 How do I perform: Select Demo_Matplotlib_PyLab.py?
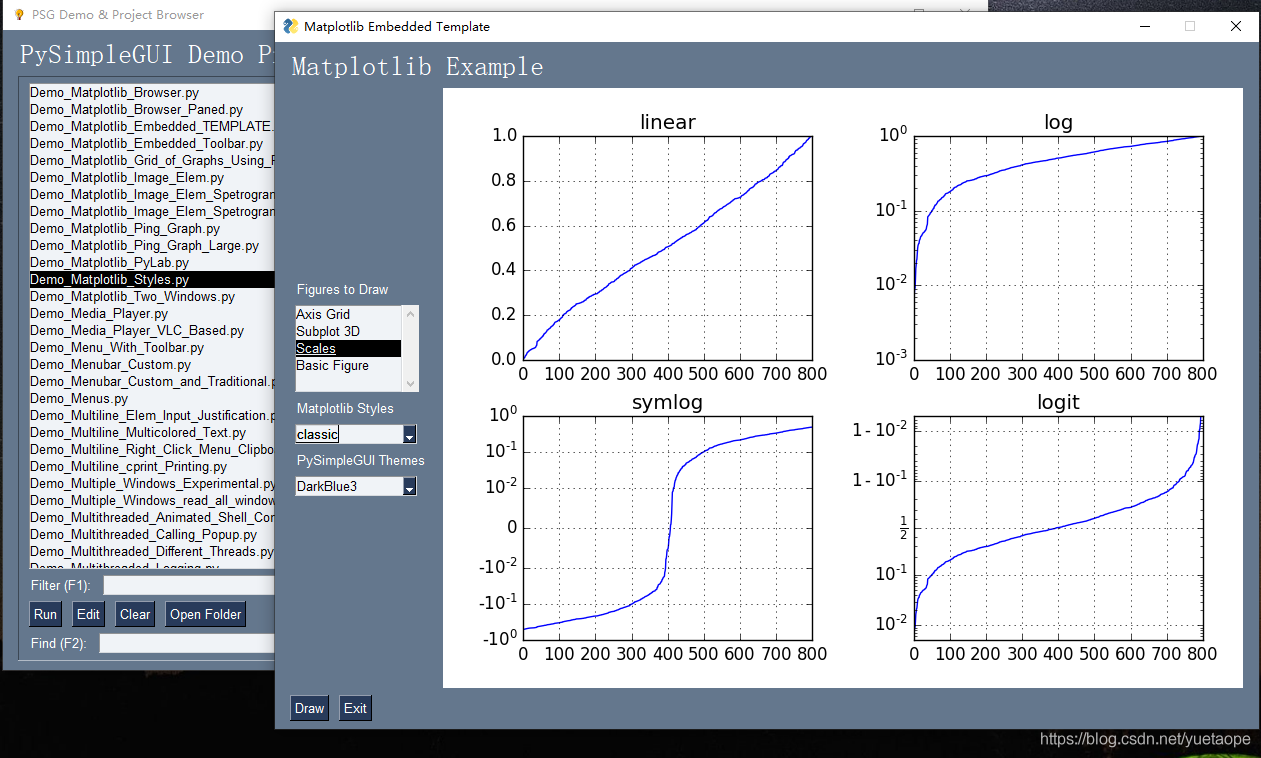coord(152,262)
